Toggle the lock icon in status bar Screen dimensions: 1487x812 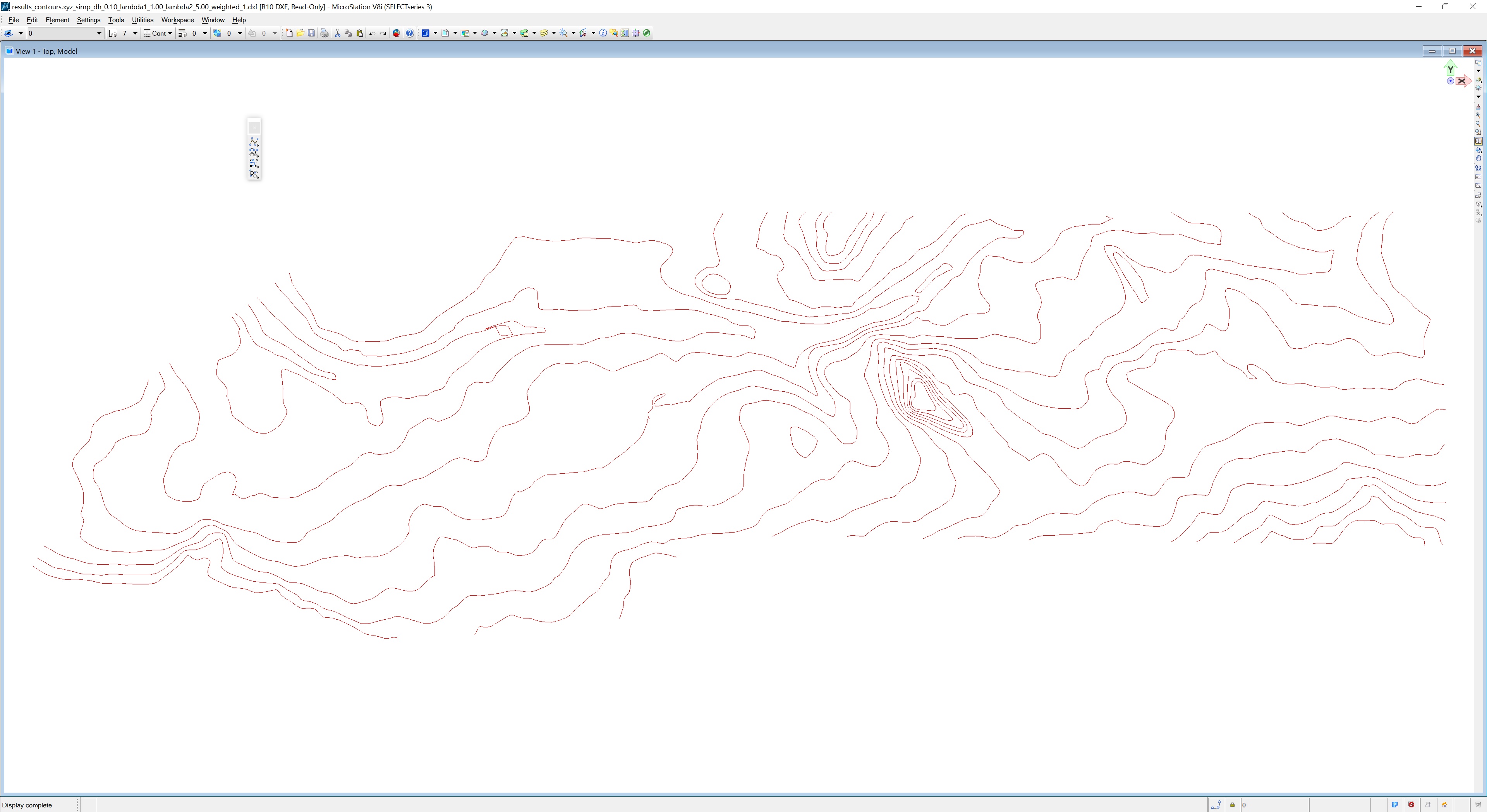1232,805
